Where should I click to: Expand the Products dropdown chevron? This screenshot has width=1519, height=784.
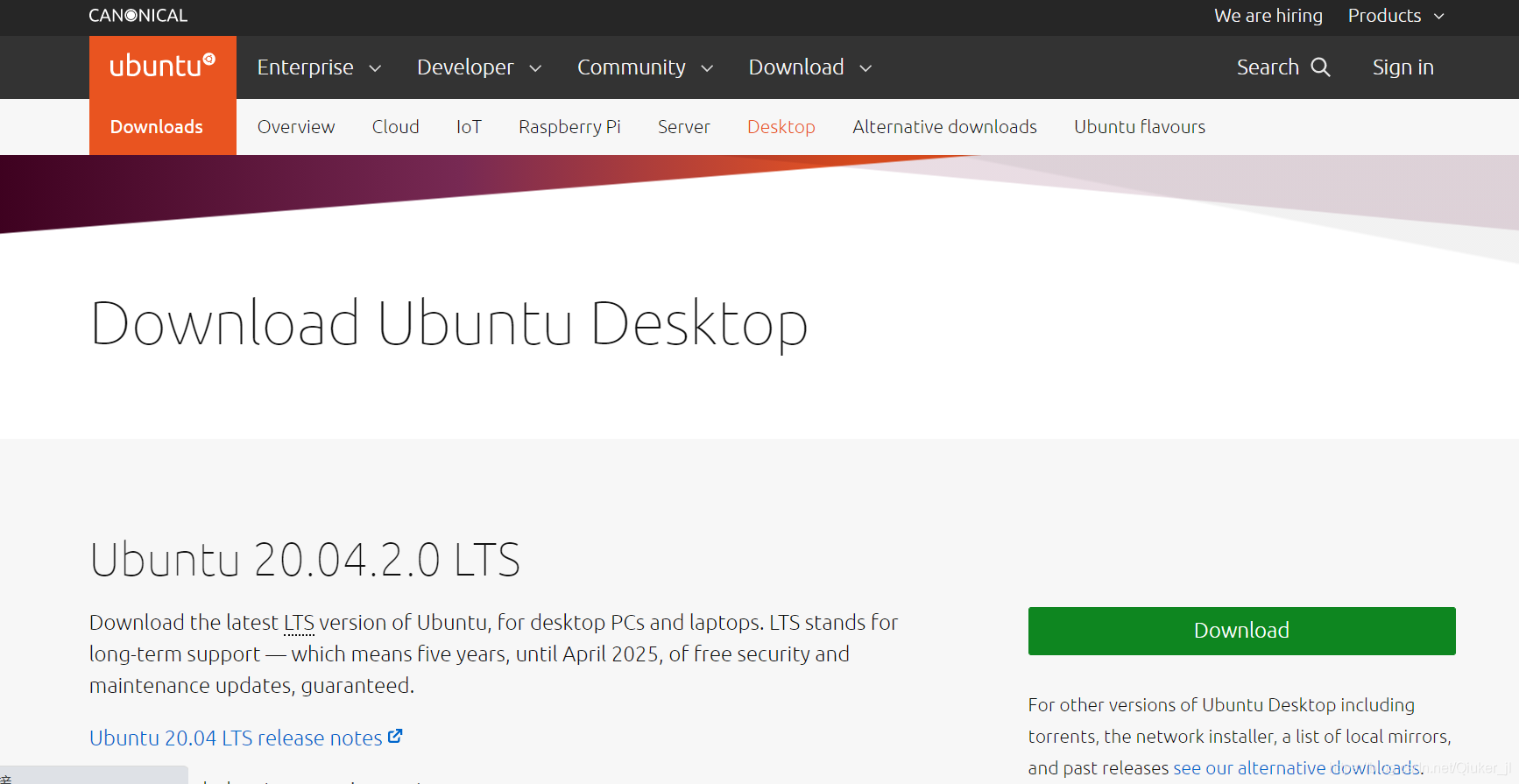(x=1439, y=17)
